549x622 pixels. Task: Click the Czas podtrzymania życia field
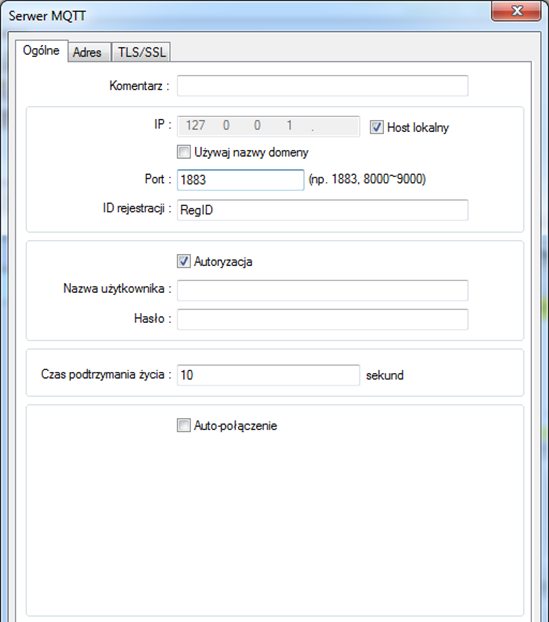[x=268, y=375]
